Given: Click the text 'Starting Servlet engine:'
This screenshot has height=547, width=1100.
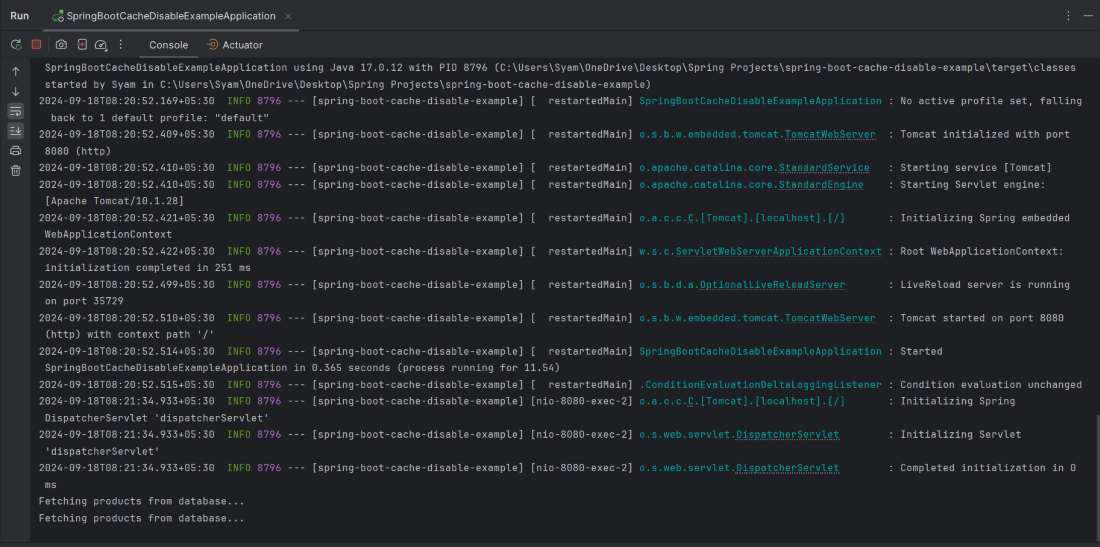Looking at the screenshot, I should [973, 184].
